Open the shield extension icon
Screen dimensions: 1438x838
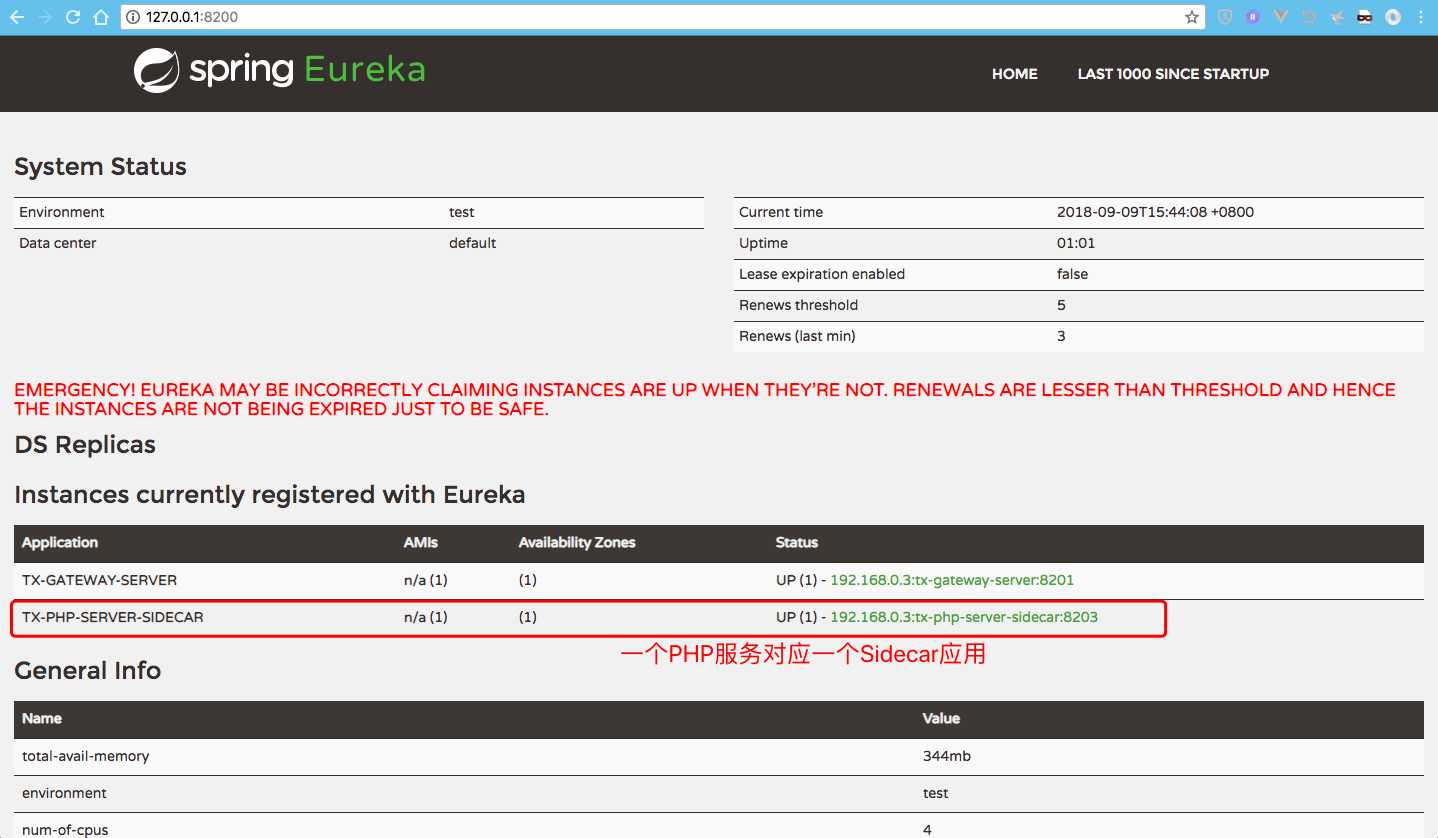[1225, 17]
